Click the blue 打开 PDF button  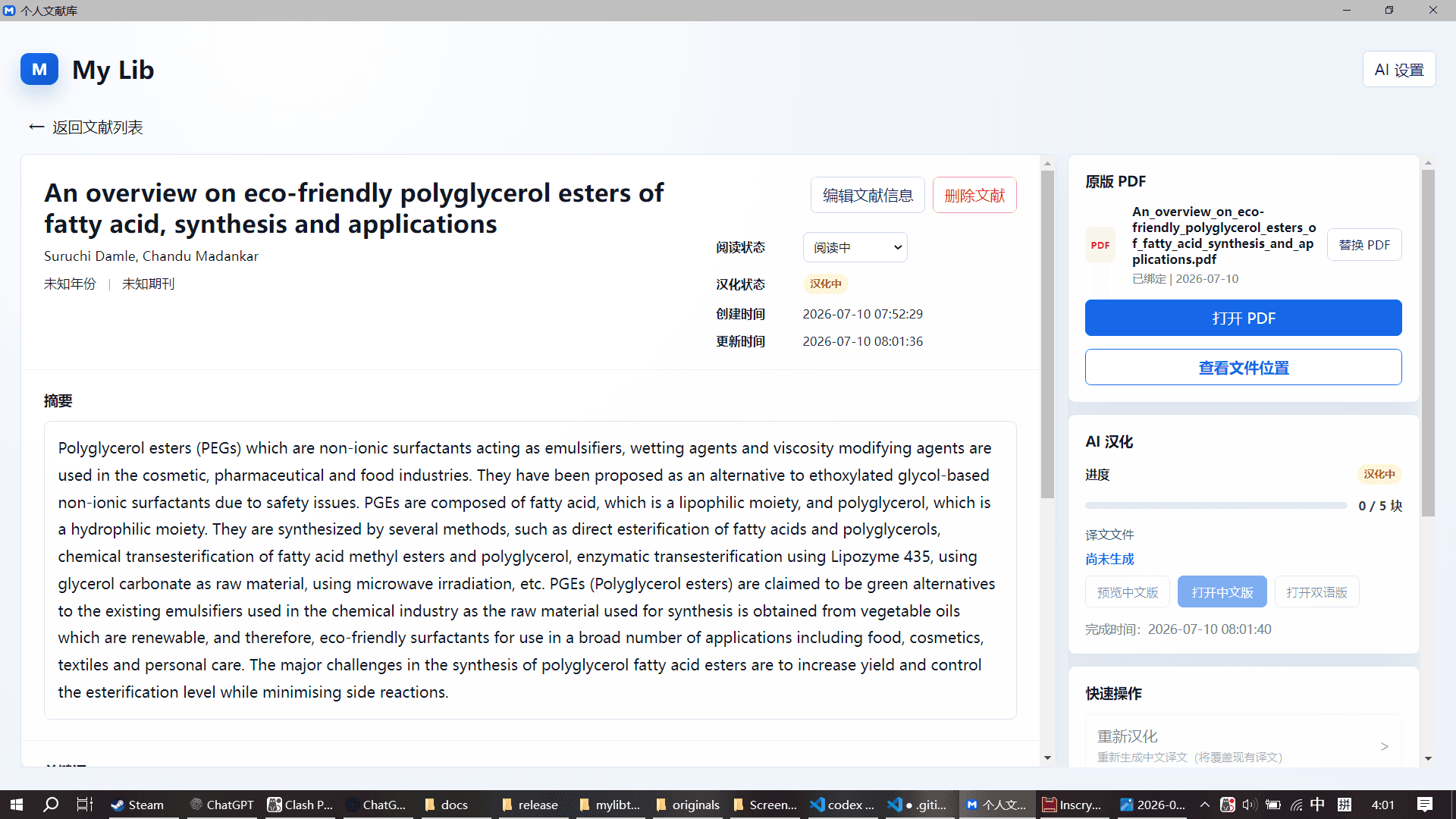pos(1244,318)
